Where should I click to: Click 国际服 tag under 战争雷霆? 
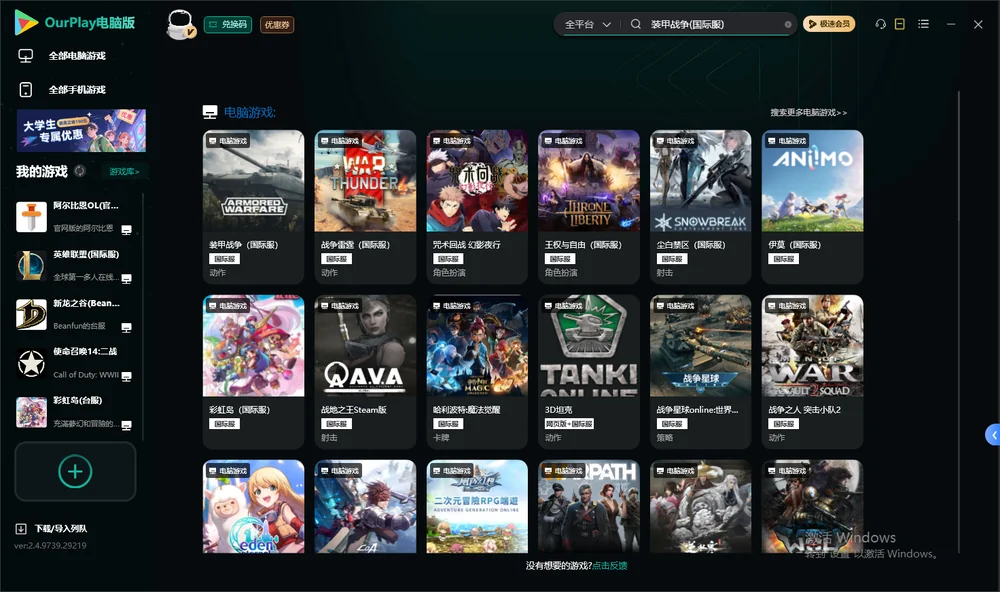[336, 259]
